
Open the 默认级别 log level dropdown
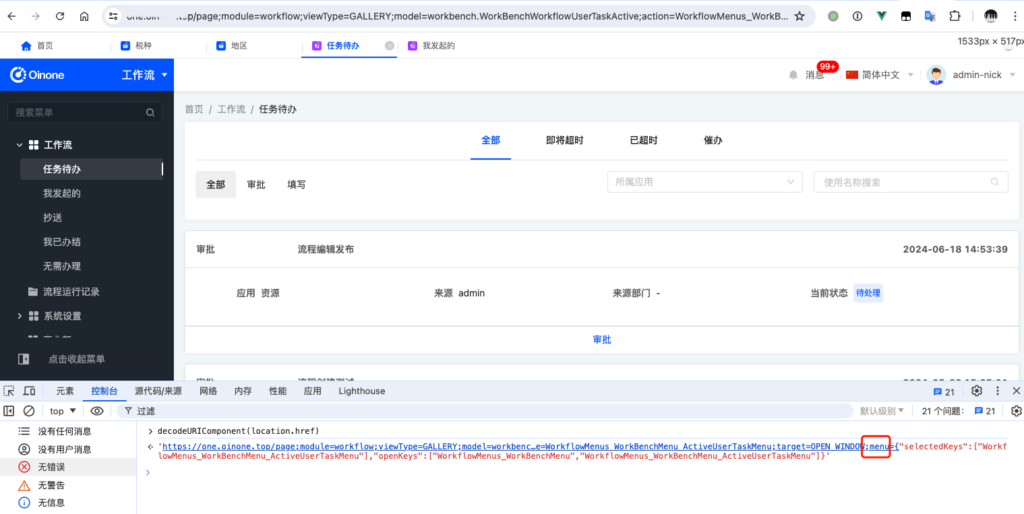[882, 411]
